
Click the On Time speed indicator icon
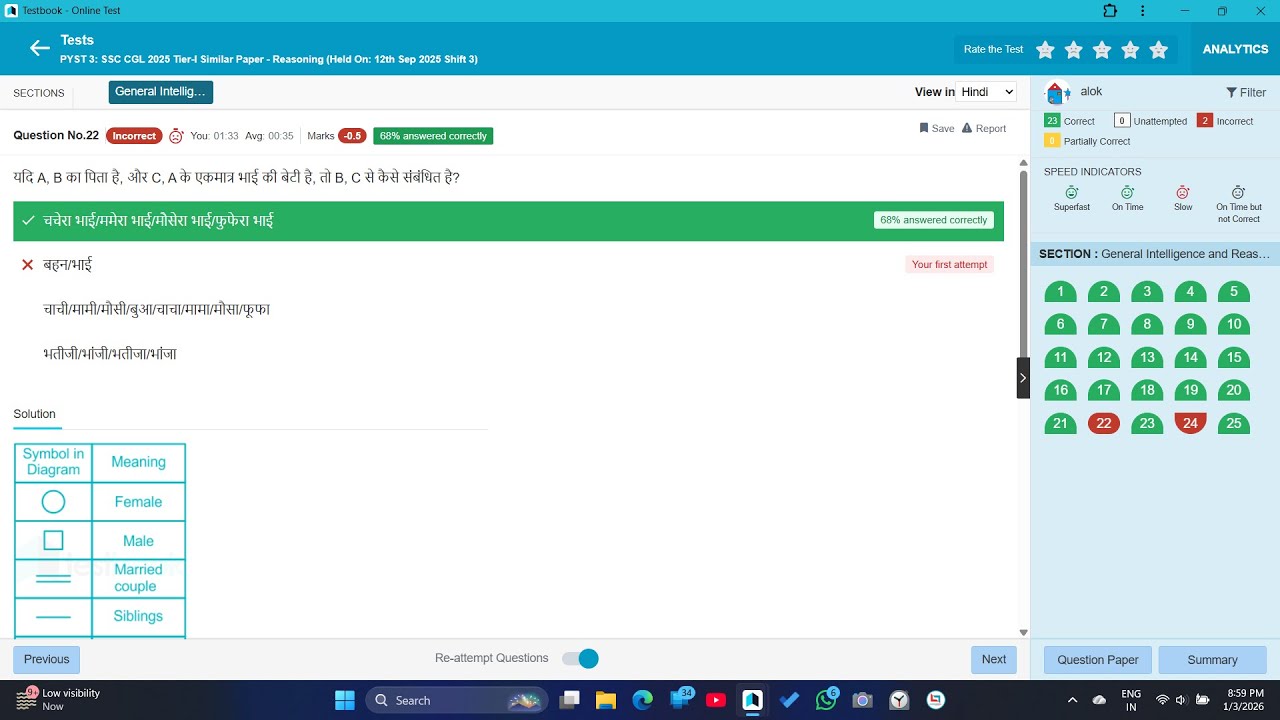pos(1127,192)
